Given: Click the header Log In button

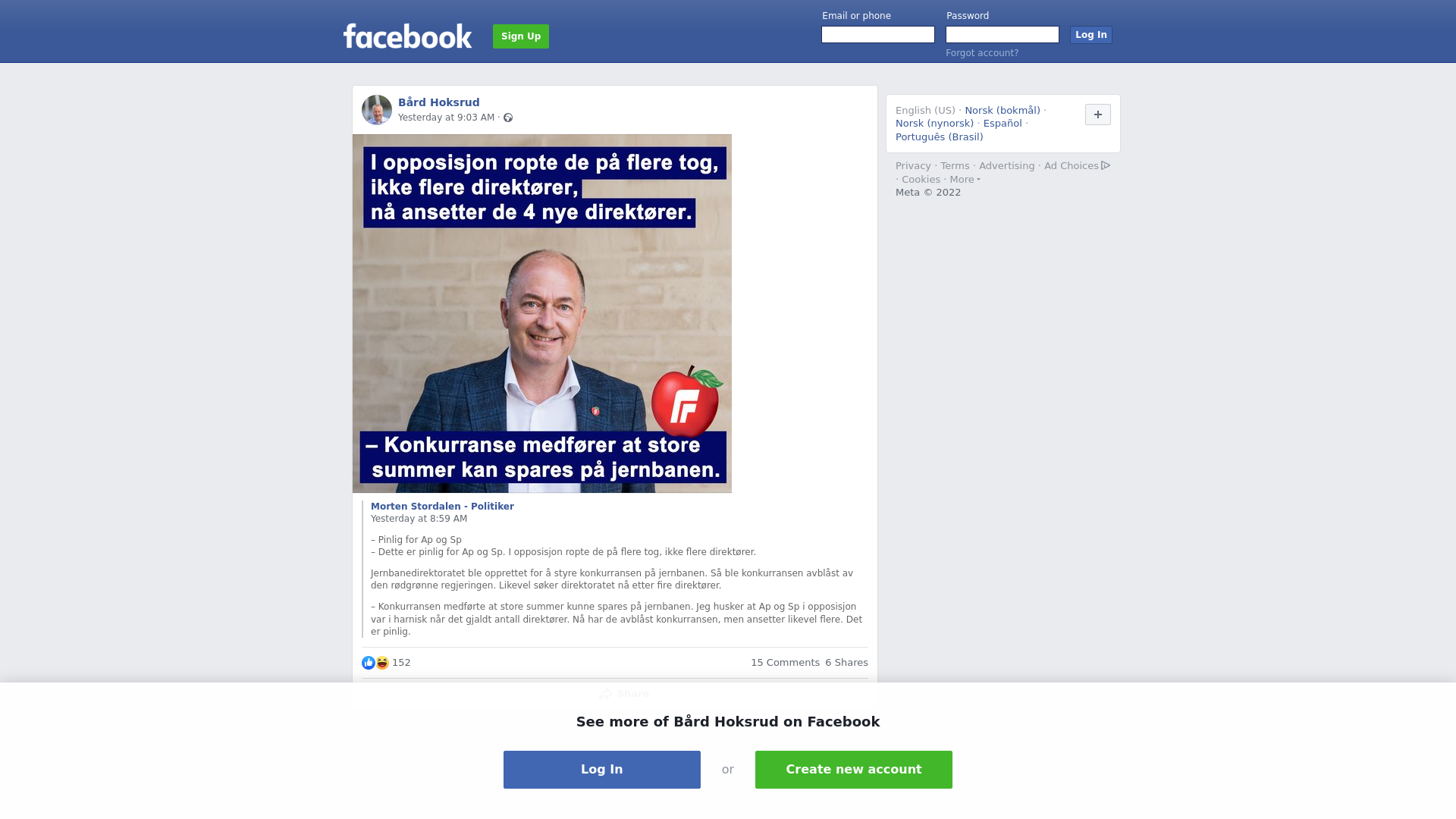Looking at the screenshot, I should tap(1090, 35).
